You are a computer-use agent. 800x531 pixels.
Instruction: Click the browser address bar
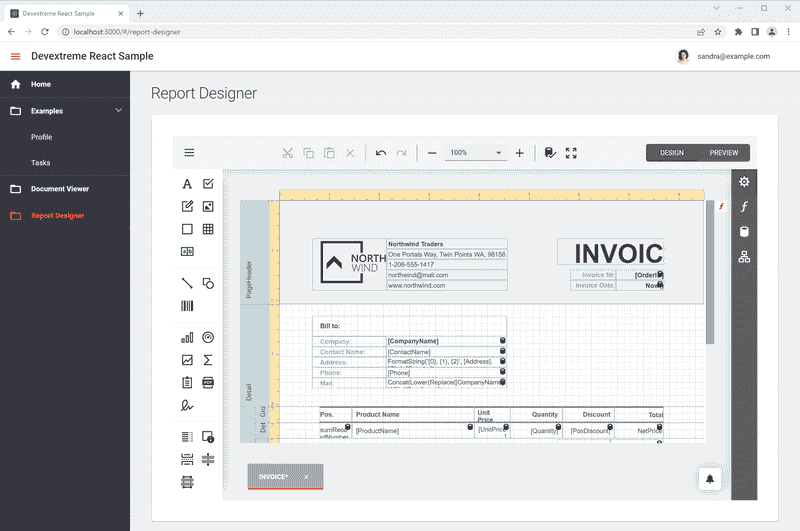pyautogui.click(x=378, y=32)
